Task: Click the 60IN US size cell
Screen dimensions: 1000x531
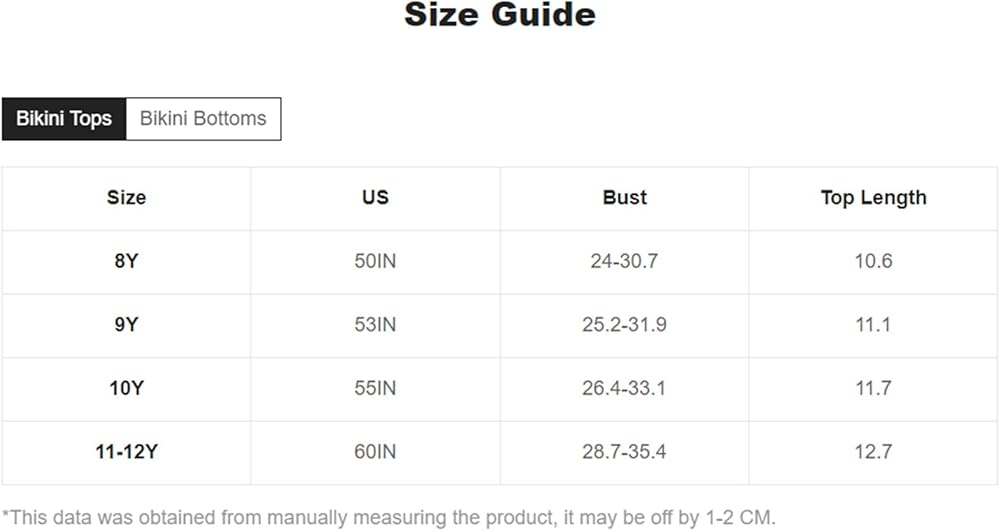Action: (375, 452)
